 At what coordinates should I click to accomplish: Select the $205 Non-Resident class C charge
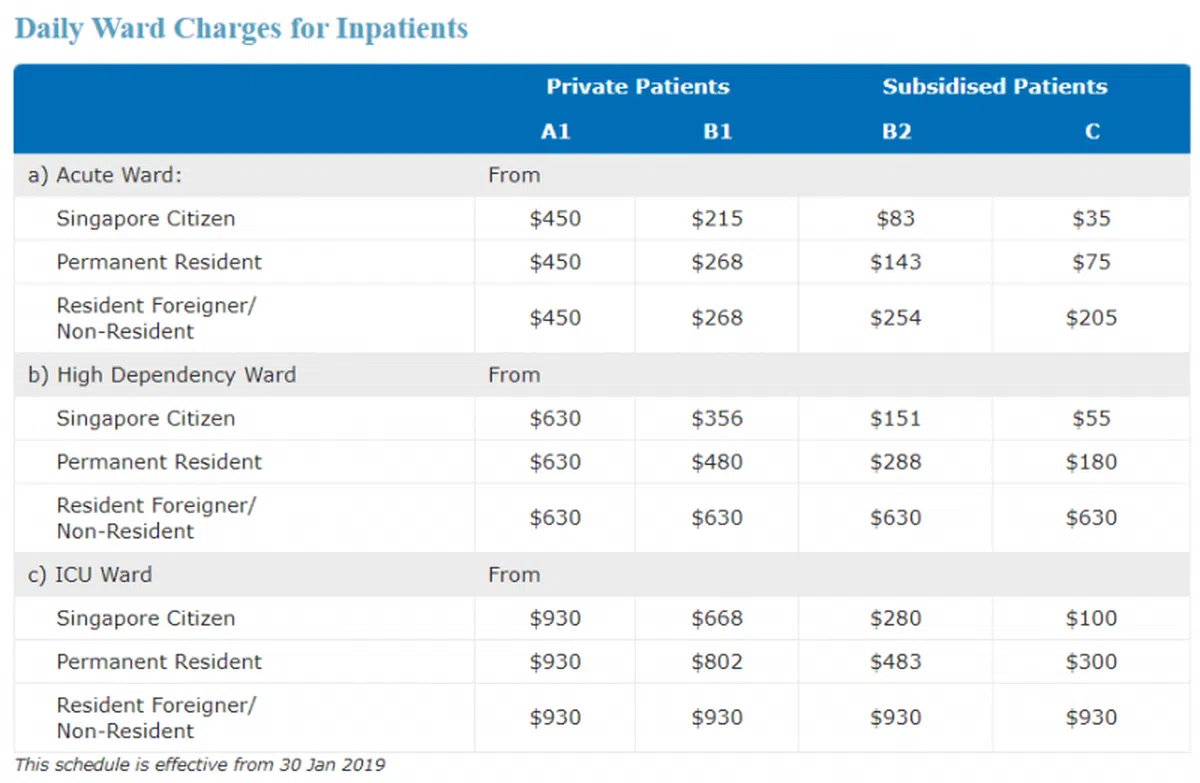click(x=1091, y=318)
